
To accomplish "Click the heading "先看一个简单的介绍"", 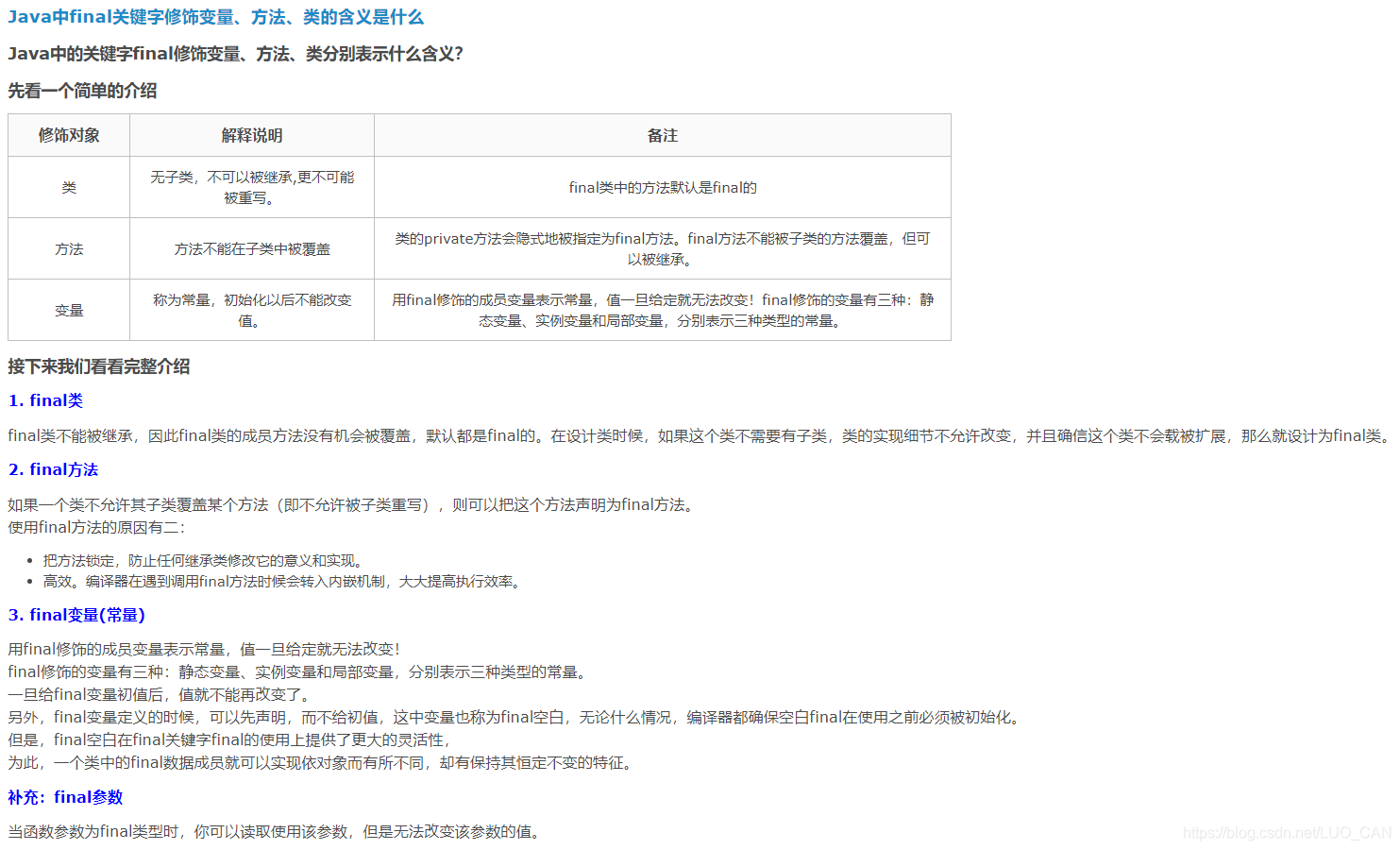I will point(82,91).
